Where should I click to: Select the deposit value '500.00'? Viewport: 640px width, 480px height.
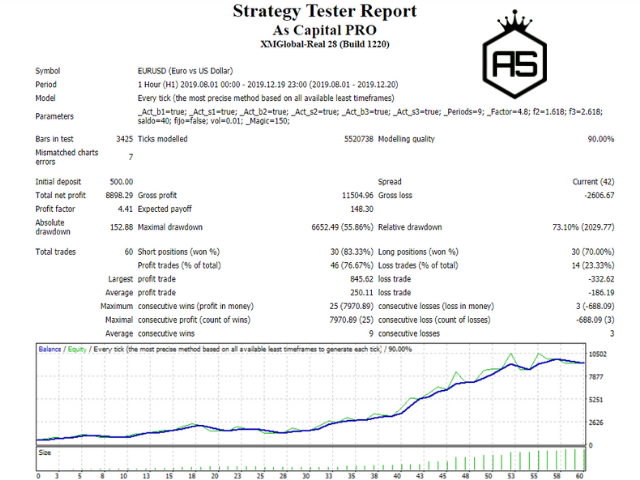coord(121,182)
